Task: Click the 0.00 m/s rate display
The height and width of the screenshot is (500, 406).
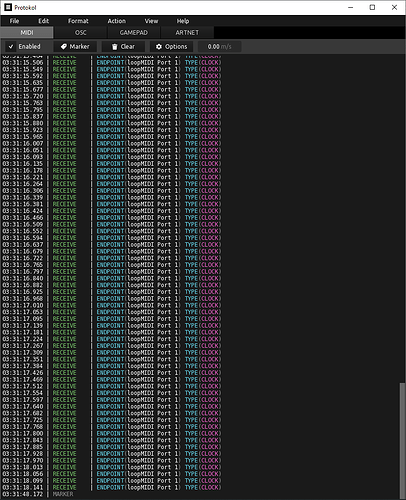Action: click(219, 47)
